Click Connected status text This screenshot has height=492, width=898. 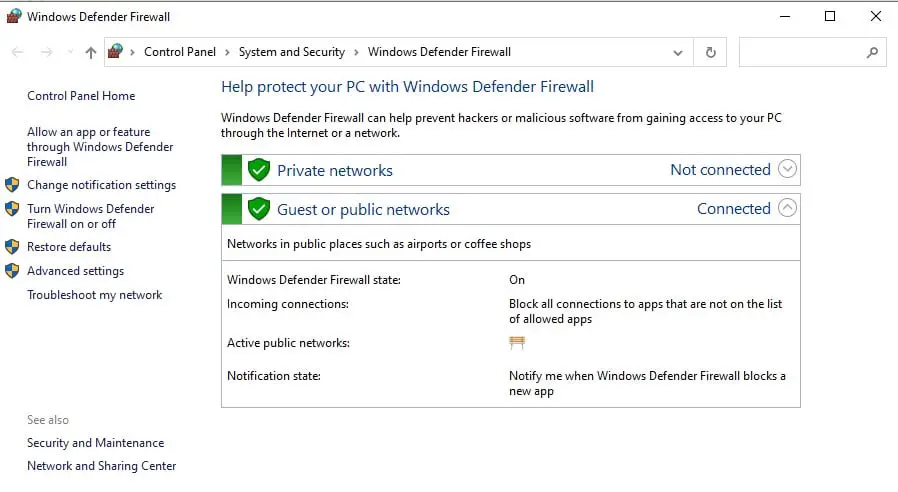[734, 208]
